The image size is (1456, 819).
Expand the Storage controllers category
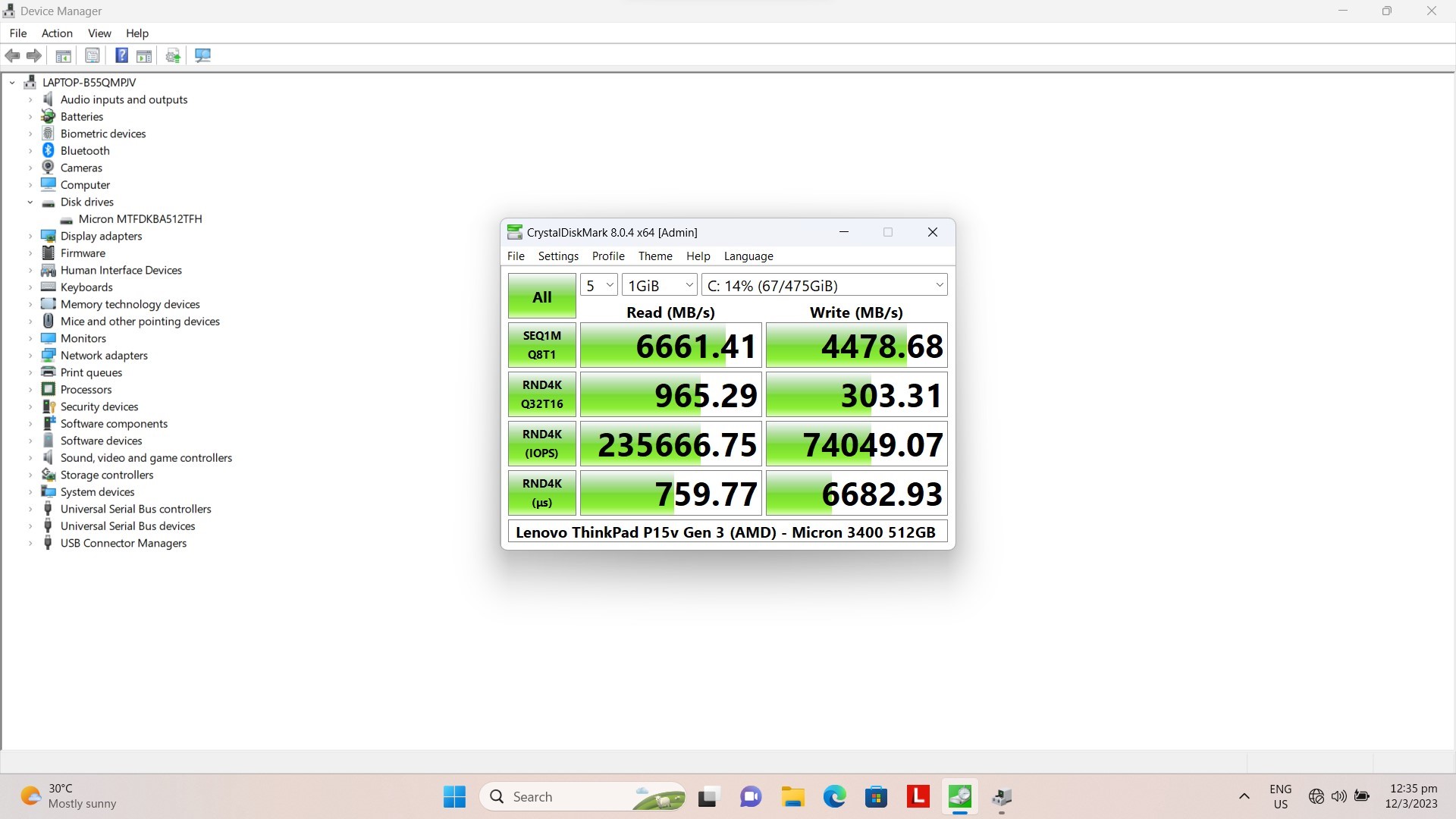click(x=30, y=475)
